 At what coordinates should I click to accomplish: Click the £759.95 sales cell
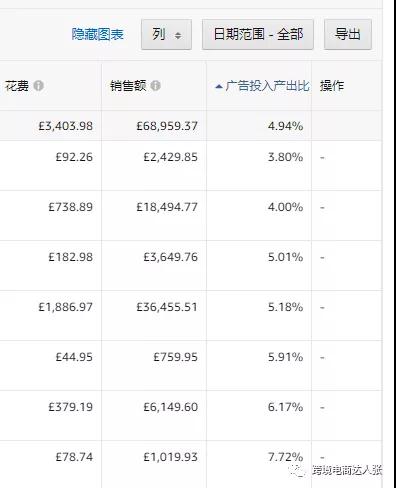click(175, 357)
